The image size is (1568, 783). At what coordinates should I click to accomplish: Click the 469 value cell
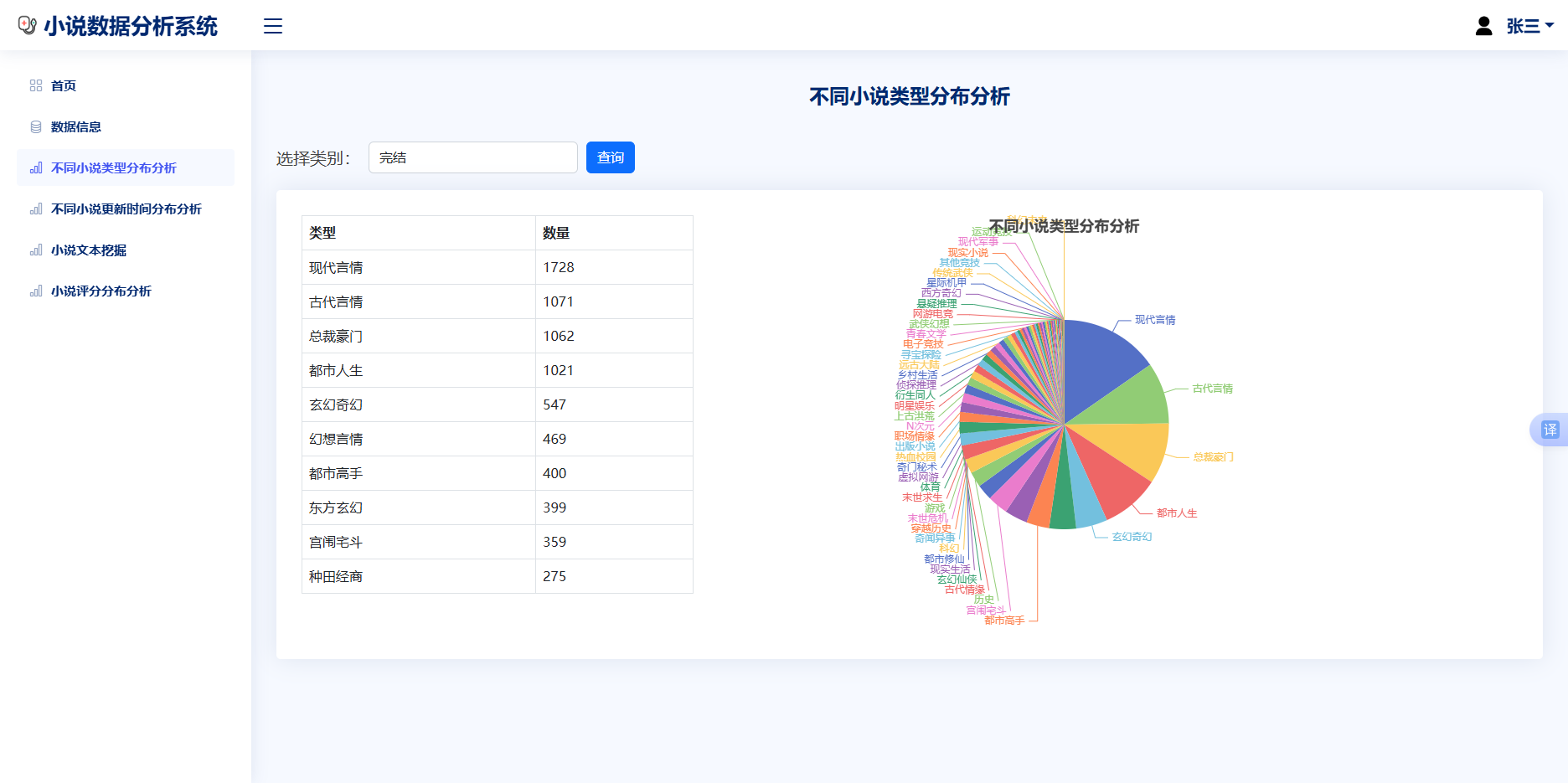pyautogui.click(x=614, y=439)
